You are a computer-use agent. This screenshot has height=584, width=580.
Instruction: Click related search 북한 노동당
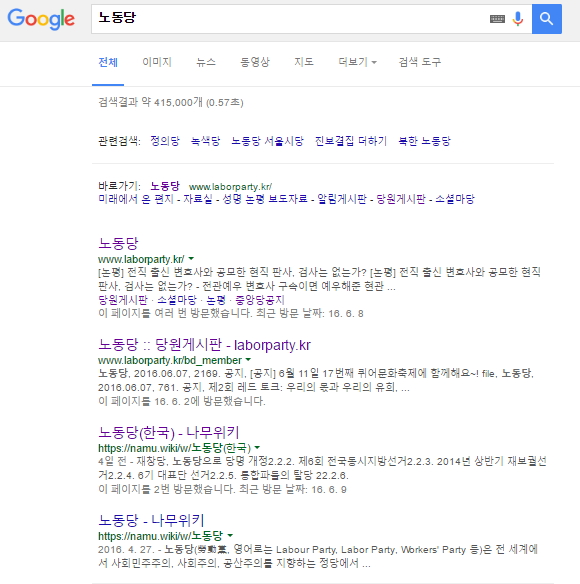point(425,141)
